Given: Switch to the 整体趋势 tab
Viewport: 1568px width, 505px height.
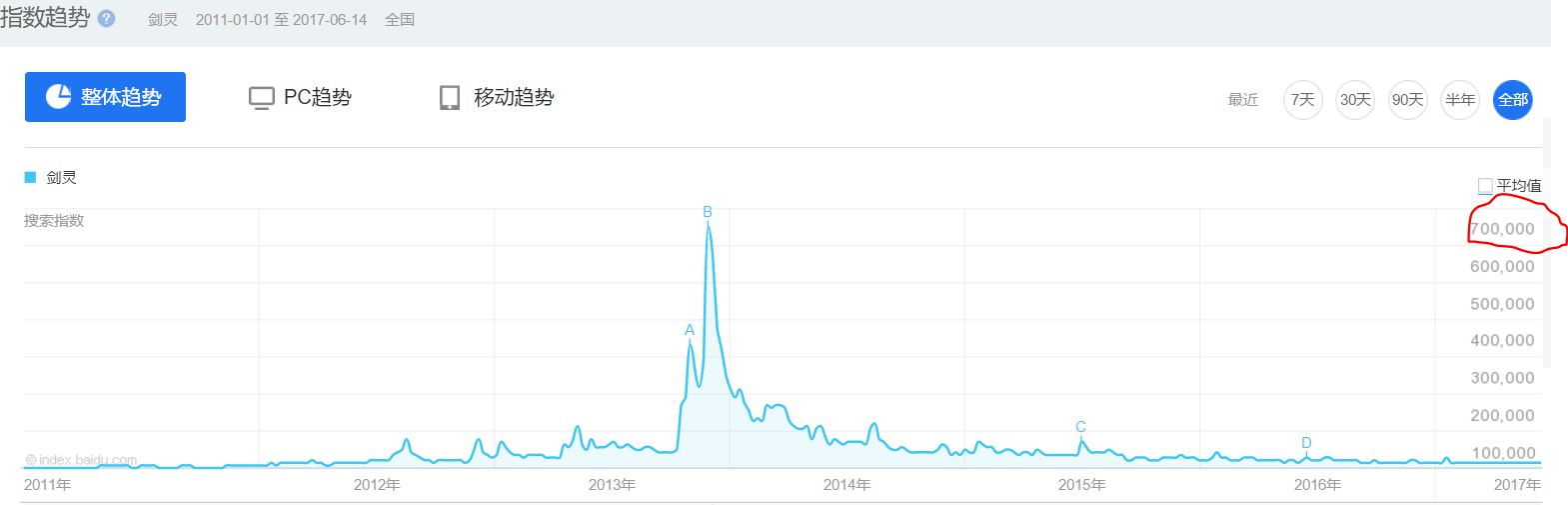Looking at the screenshot, I should click(x=105, y=97).
